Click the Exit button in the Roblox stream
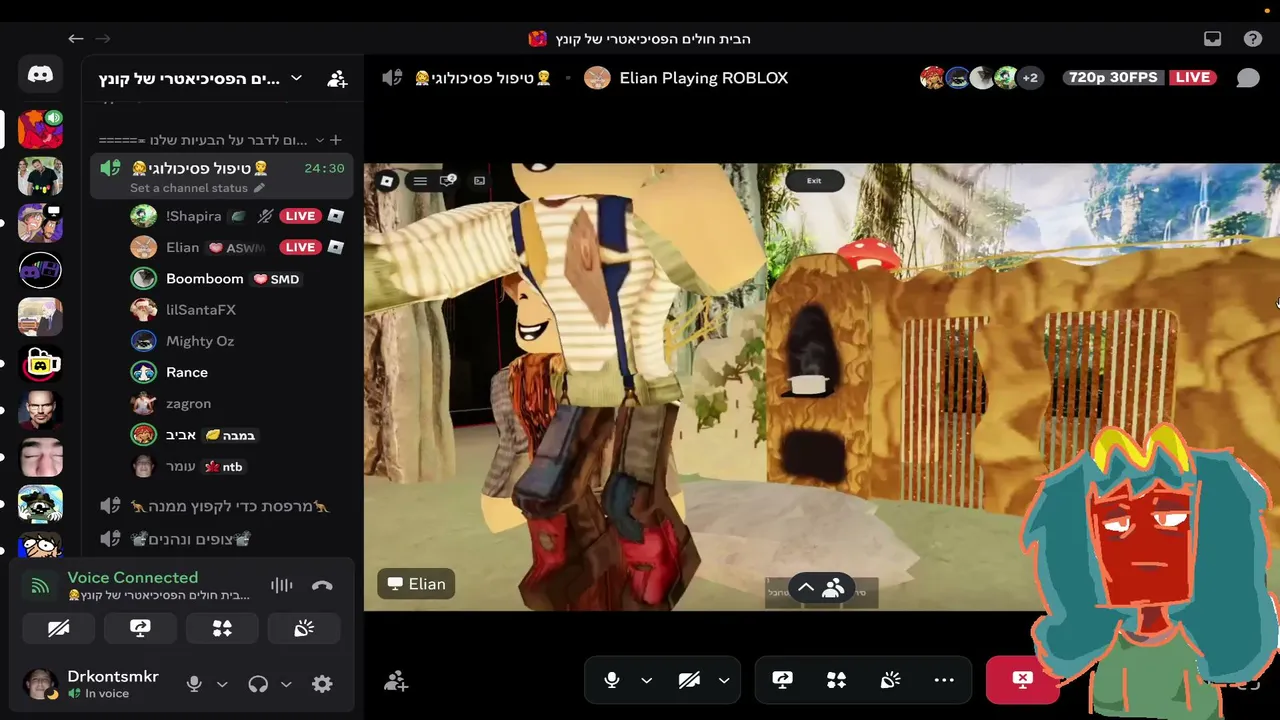 tap(814, 181)
